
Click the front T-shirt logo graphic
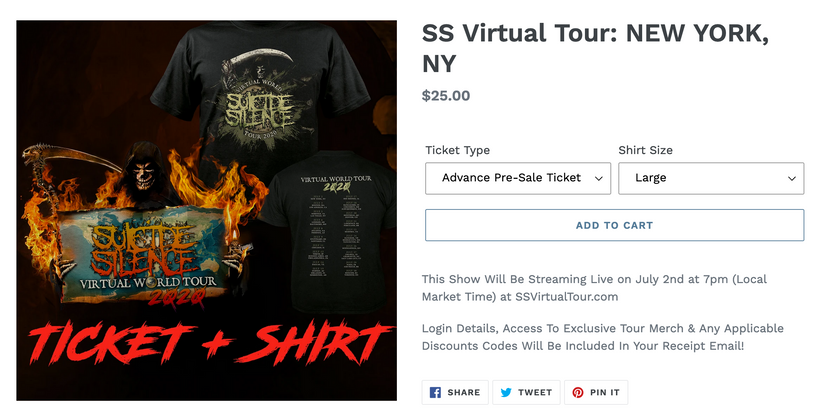click(258, 110)
